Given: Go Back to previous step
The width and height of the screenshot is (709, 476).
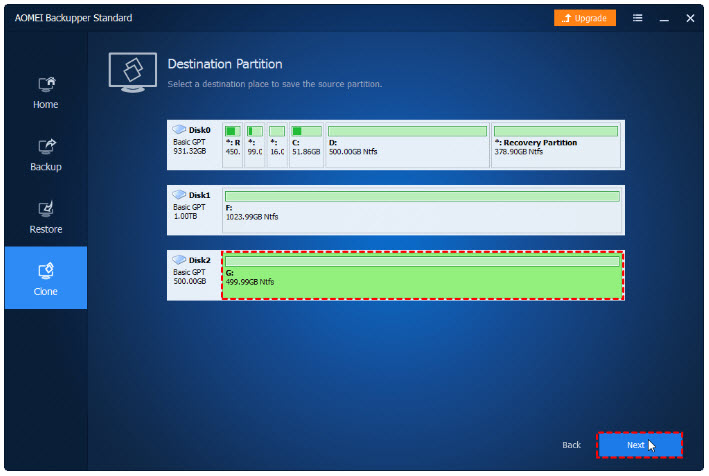Looking at the screenshot, I should (x=570, y=444).
